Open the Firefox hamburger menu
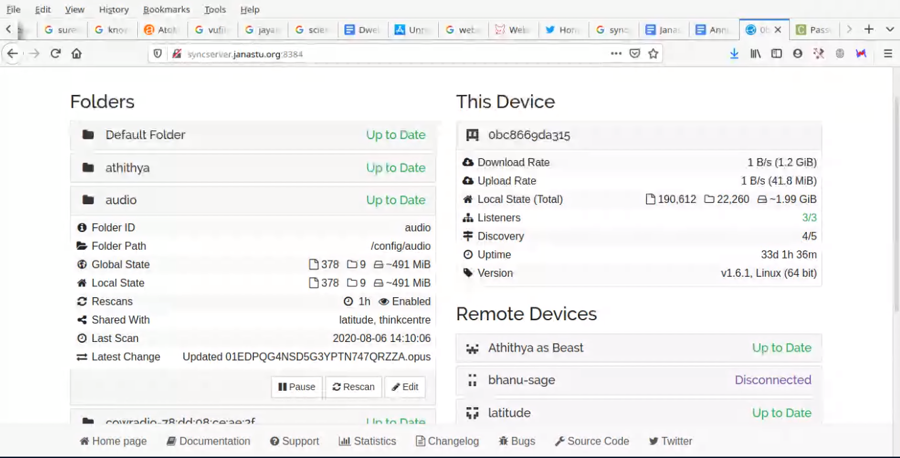Viewport: 900px width, 458px height. tap(887, 53)
